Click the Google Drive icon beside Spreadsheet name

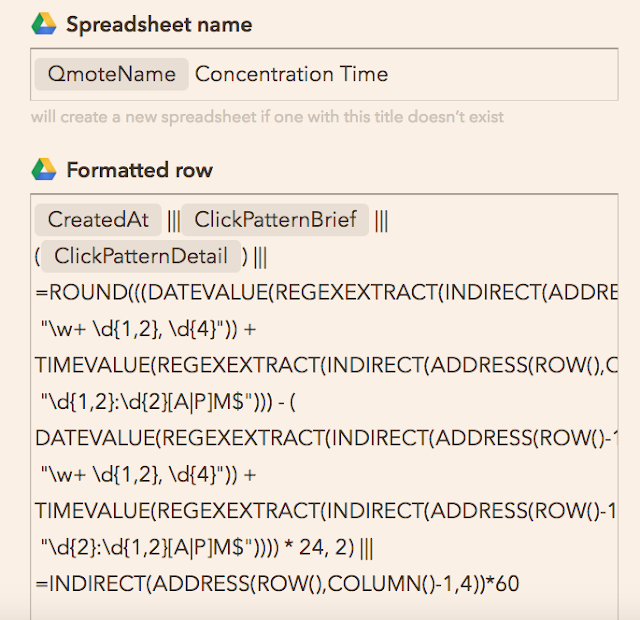[x=44, y=24]
